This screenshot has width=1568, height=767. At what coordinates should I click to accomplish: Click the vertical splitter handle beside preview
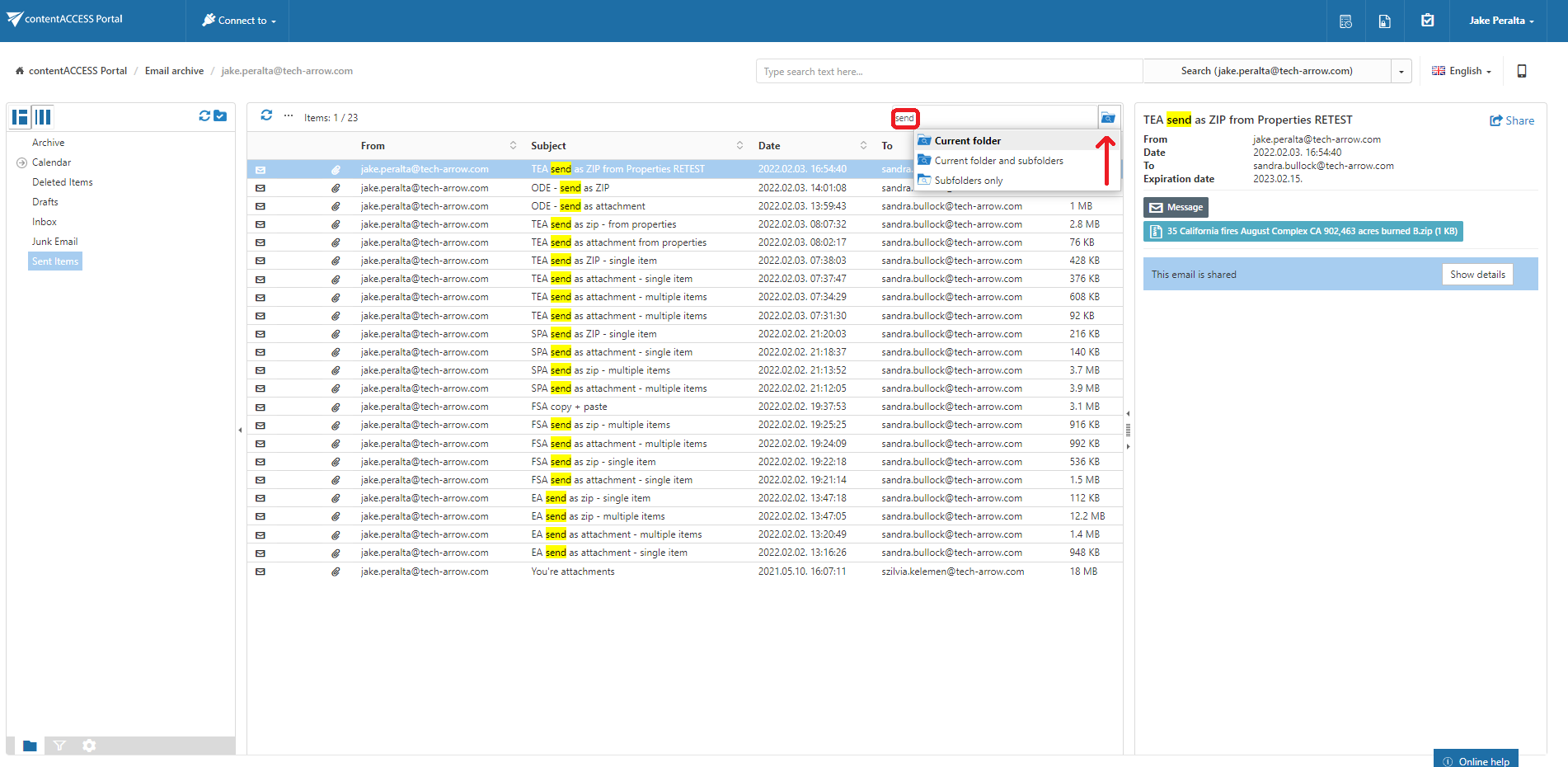(1128, 430)
